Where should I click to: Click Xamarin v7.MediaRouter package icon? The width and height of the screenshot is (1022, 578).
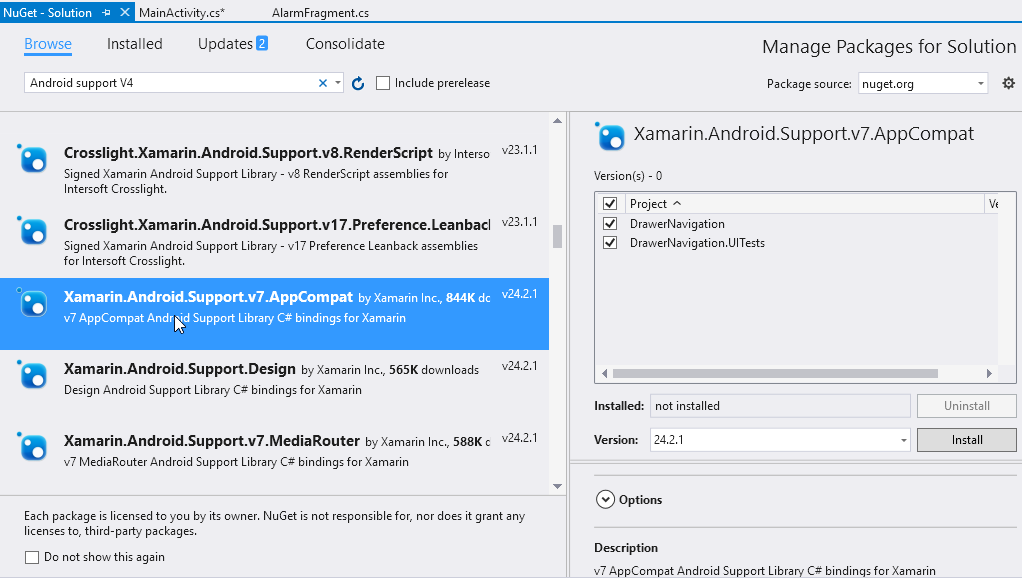32,447
